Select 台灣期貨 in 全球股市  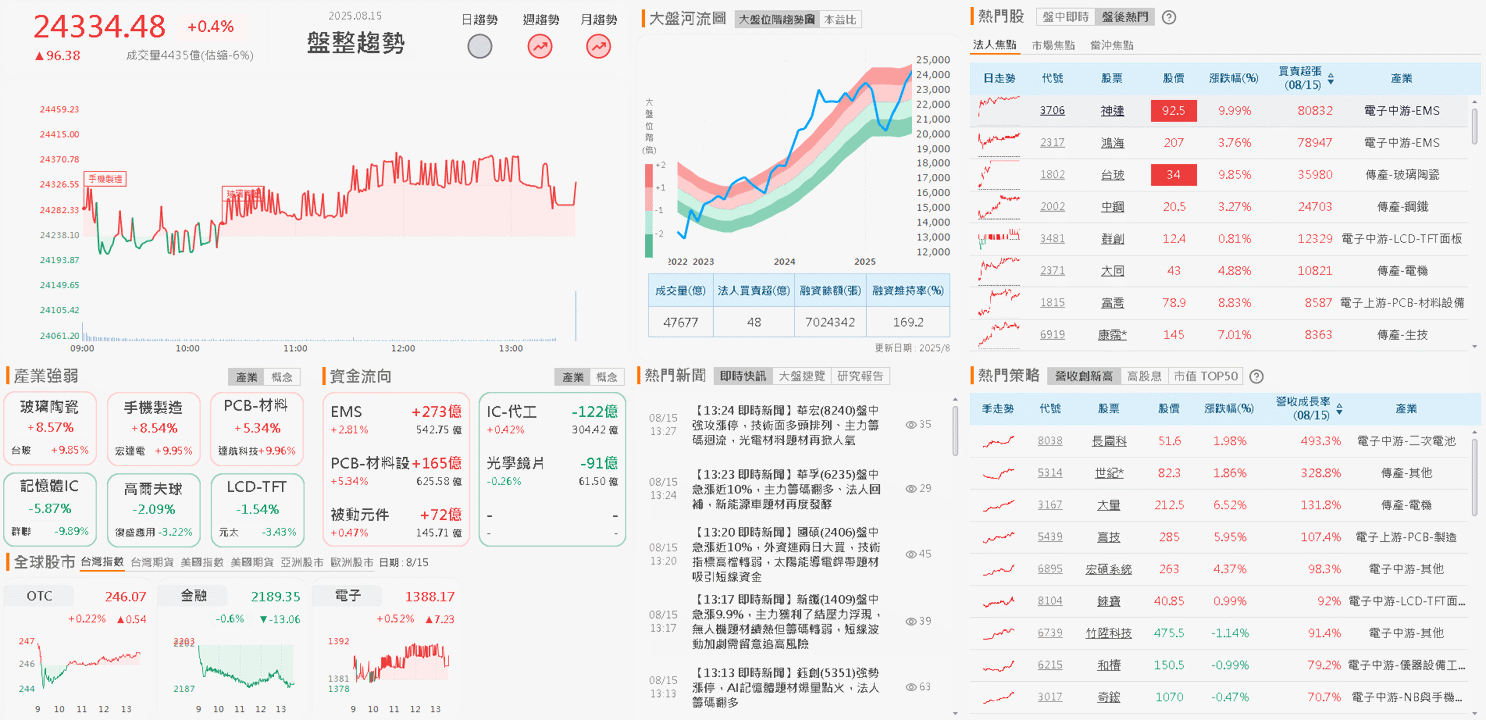click(x=152, y=563)
